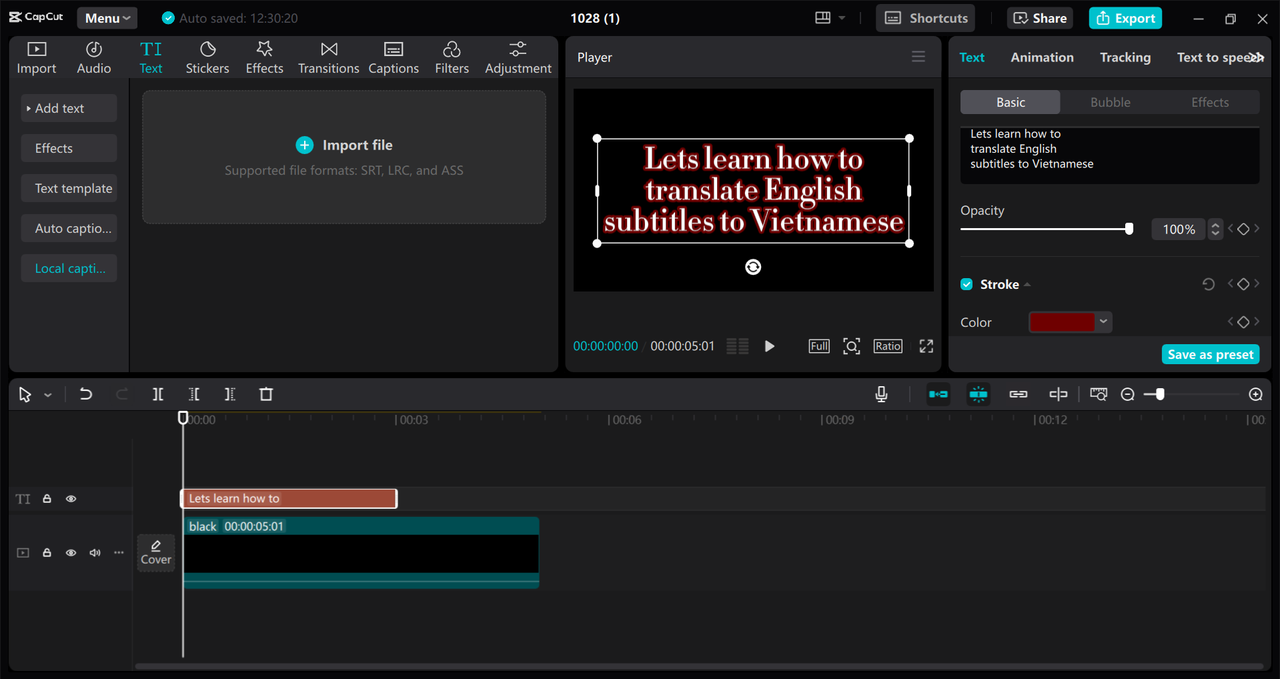Undo the last action in timeline toolbar
The image size is (1280, 679).
click(86, 394)
